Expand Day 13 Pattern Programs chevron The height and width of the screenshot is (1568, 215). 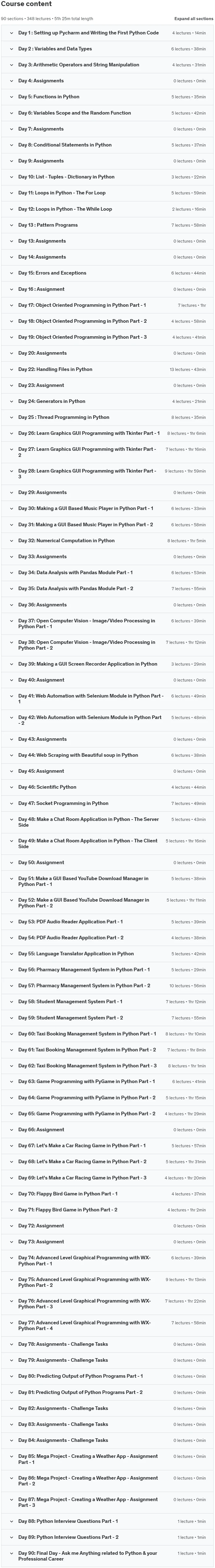point(11,225)
